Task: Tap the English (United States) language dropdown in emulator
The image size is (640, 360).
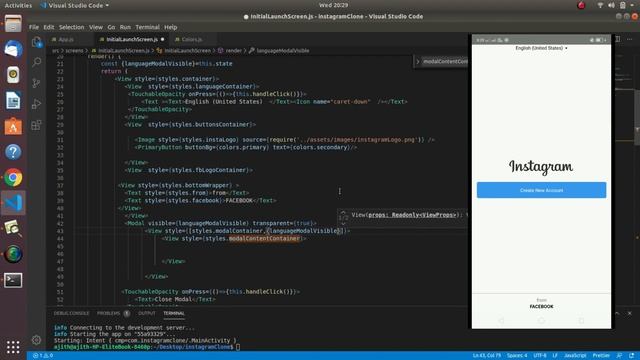Action: [x=541, y=48]
